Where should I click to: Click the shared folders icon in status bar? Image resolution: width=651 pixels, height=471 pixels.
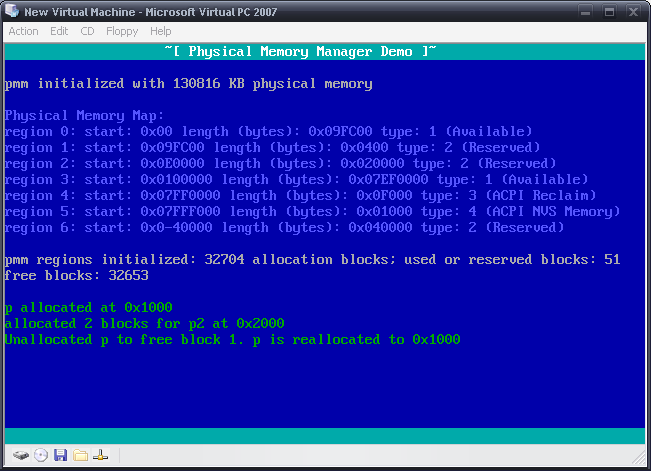click(81, 456)
